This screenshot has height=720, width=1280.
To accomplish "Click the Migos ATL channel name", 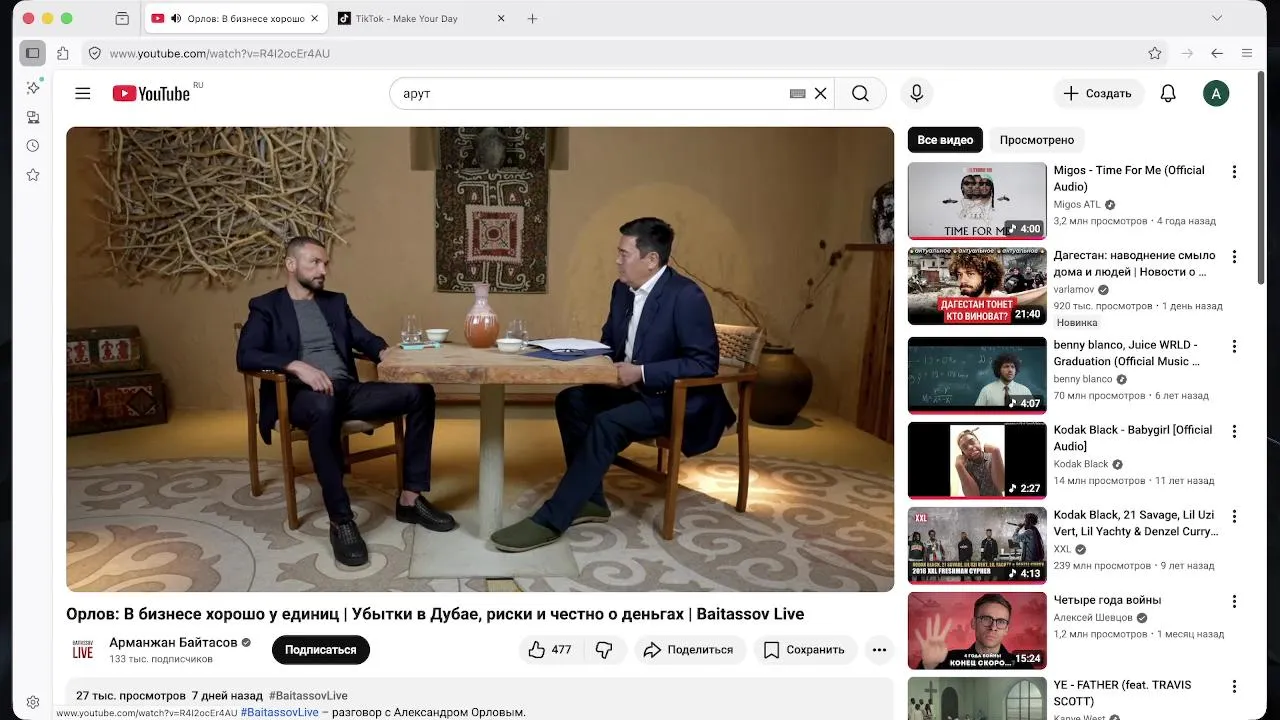I will [x=1077, y=205].
